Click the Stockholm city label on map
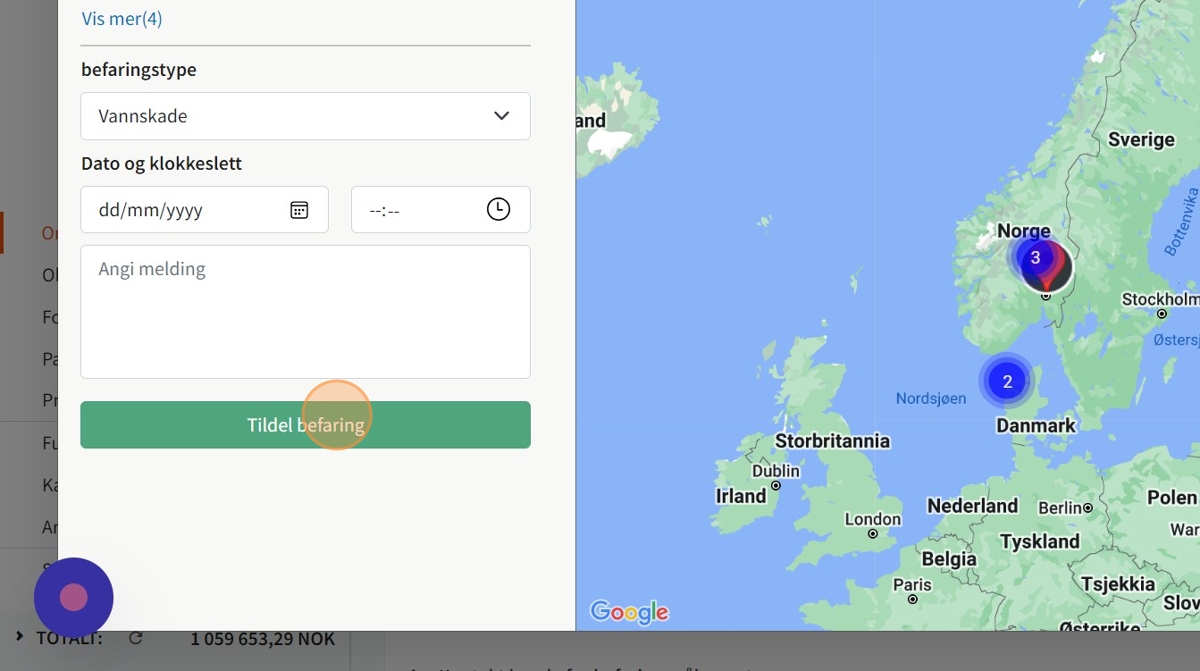Viewport: 1200px width, 671px height. tap(1160, 299)
